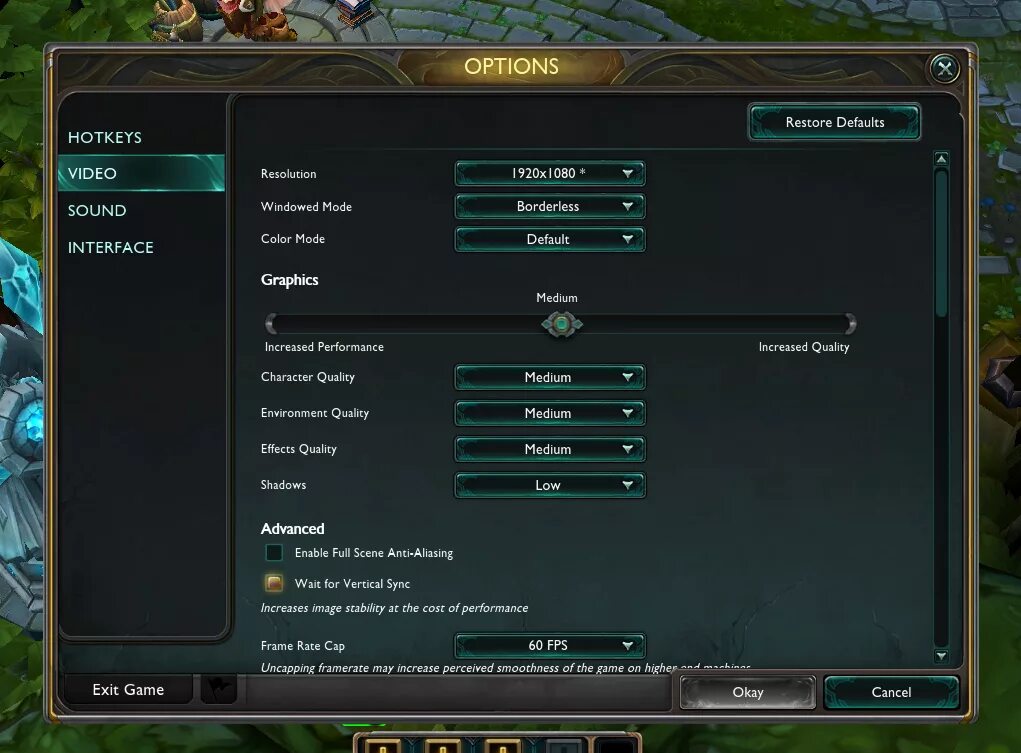The image size is (1021, 753).
Task: Expand the Character Quality dropdown
Action: pos(550,377)
